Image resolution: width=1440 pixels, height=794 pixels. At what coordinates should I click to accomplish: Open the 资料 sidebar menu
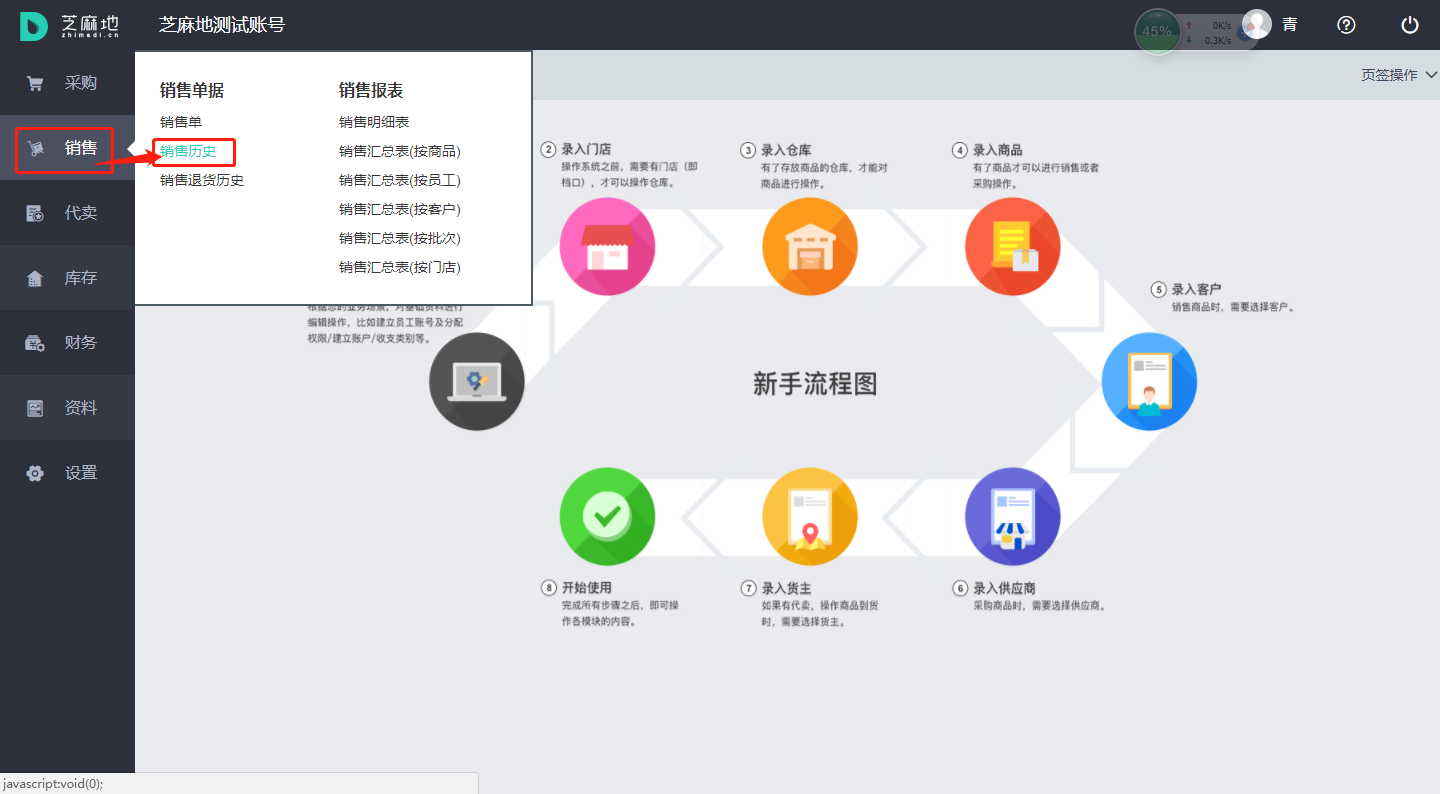tap(67, 408)
